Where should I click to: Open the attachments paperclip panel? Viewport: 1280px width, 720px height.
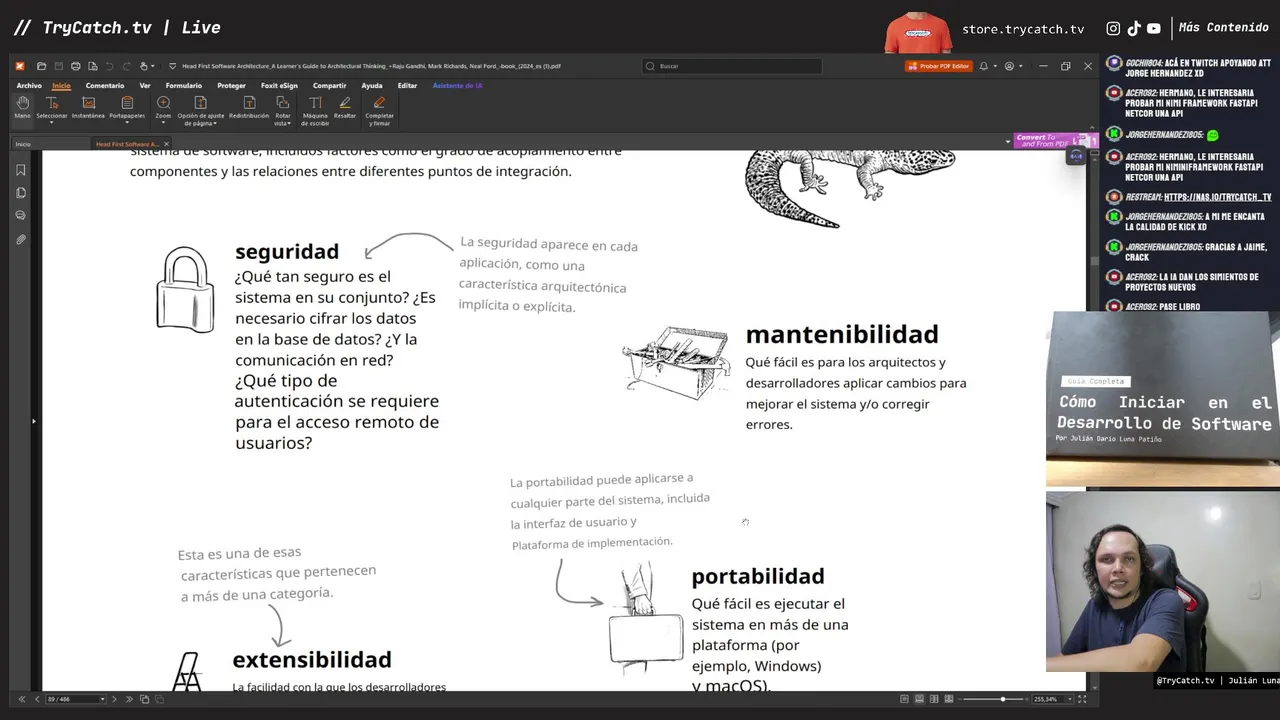click(21, 240)
